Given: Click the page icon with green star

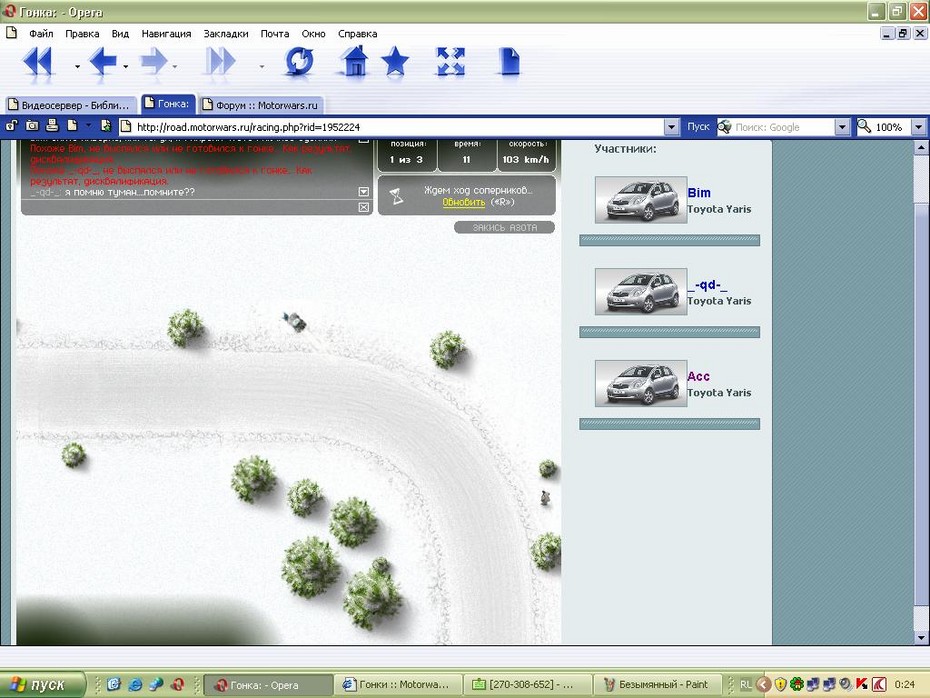Looking at the screenshot, I should (106, 126).
